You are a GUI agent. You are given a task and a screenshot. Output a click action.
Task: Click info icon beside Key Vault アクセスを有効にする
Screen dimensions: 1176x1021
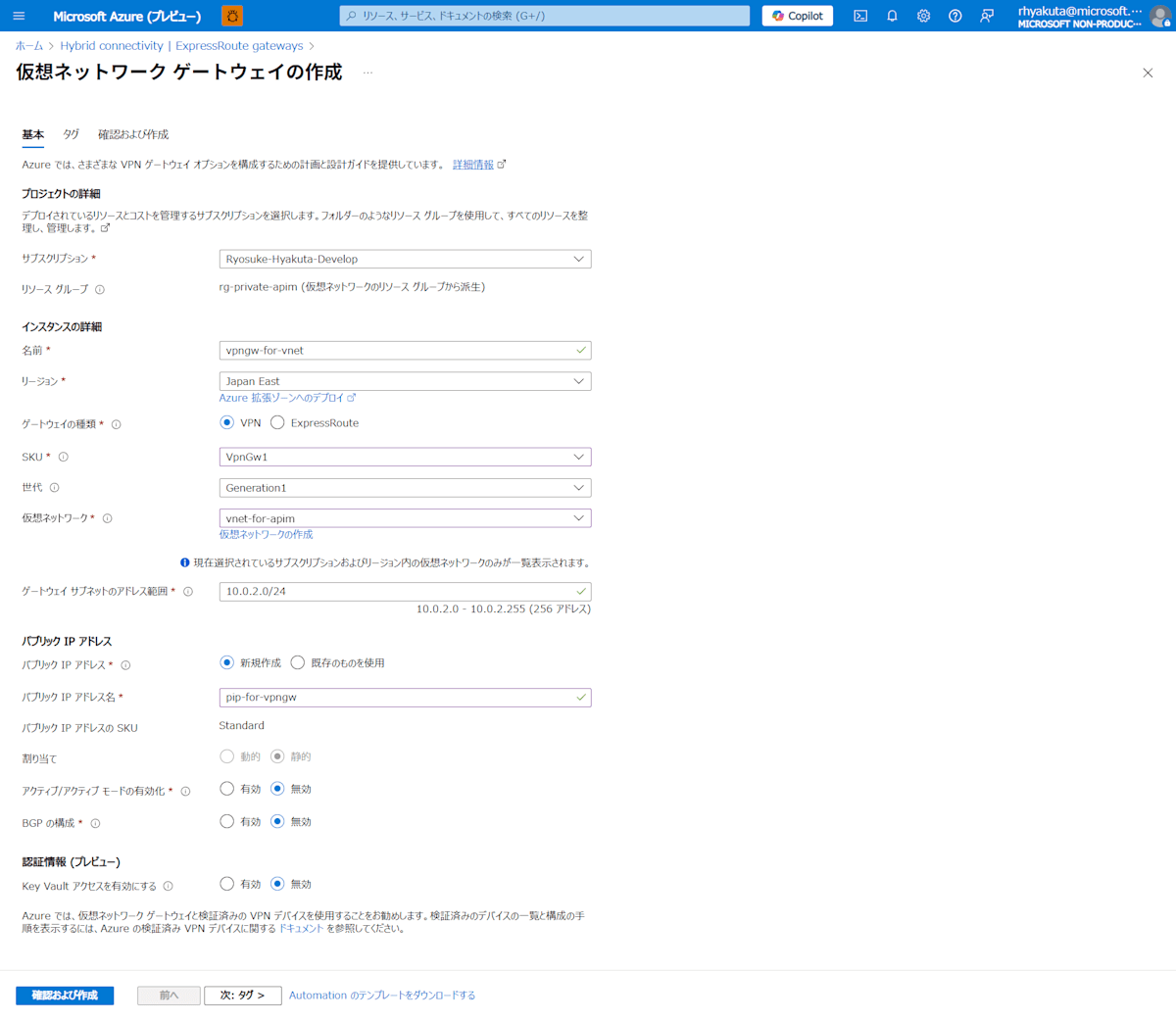tap(169, 887)
